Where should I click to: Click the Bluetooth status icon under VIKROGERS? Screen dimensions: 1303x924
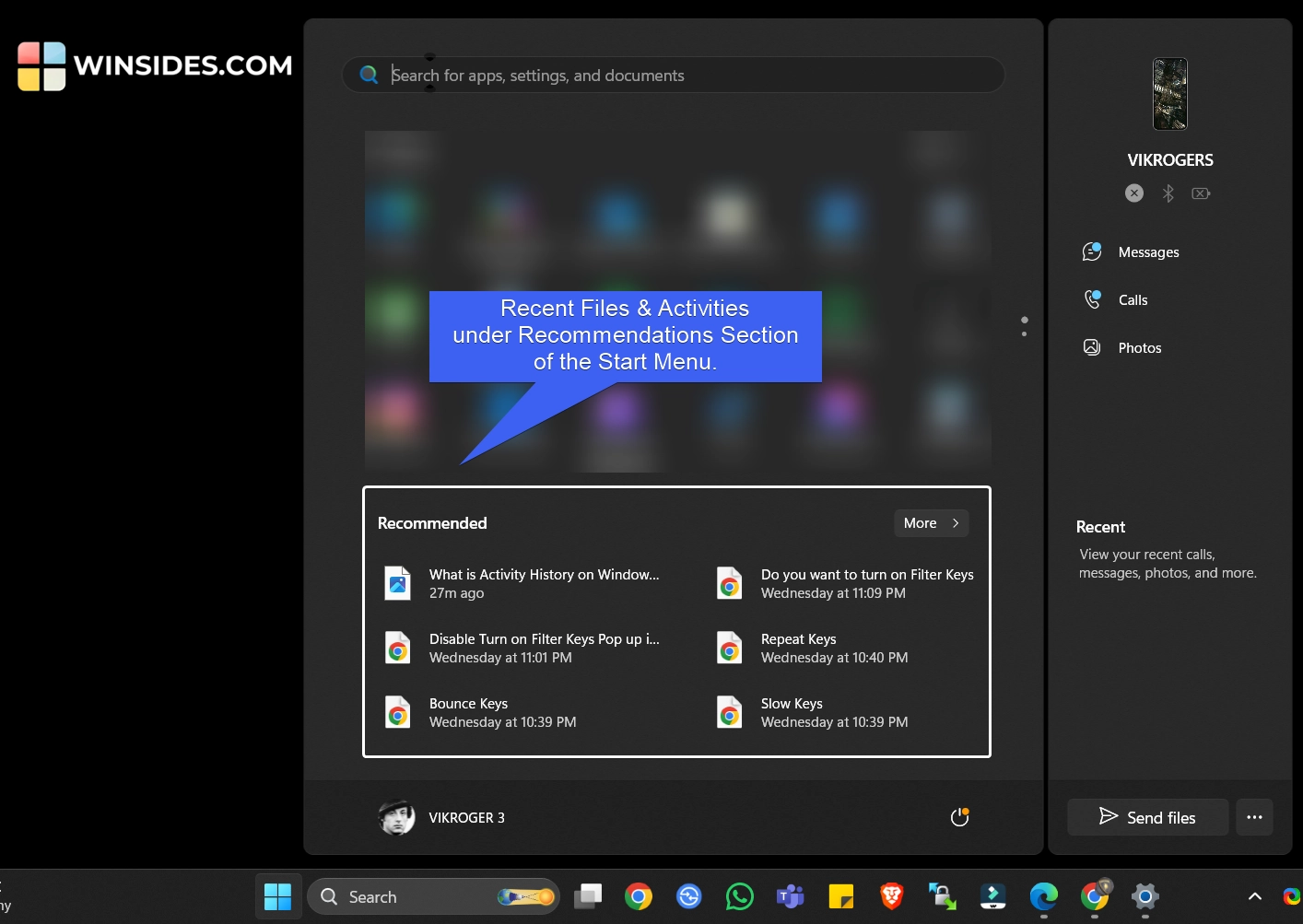point(1168,193)
